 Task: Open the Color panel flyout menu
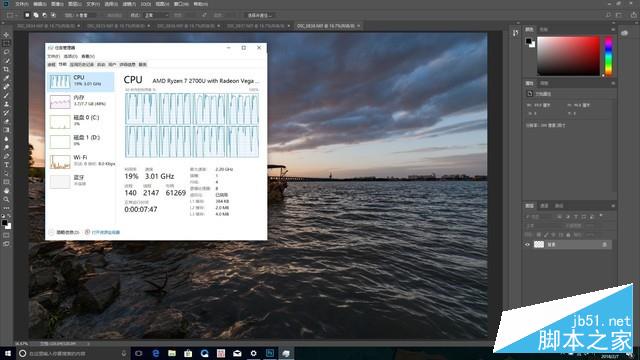coord(613,29)
